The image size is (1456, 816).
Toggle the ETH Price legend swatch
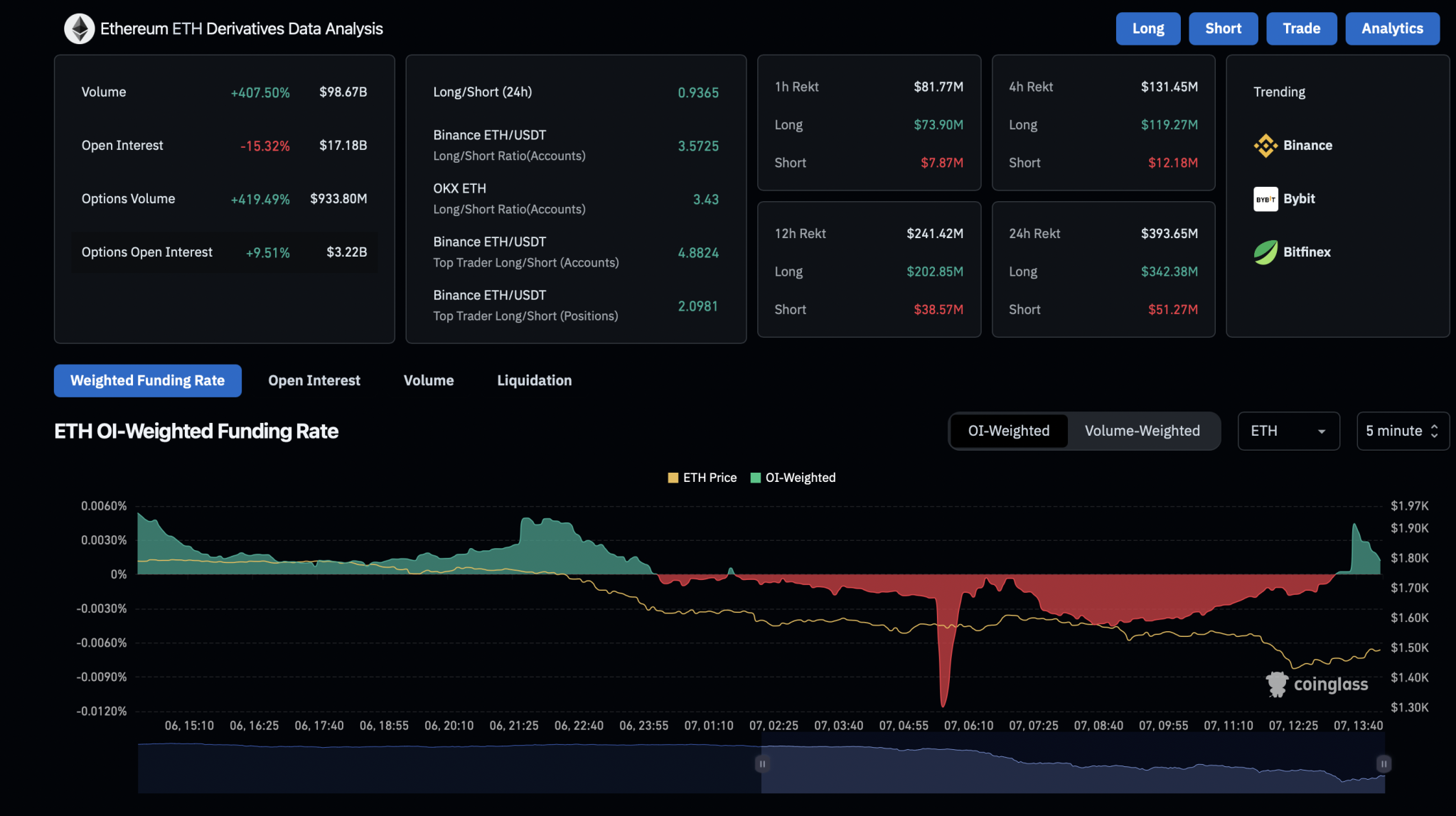coord(673,478)
